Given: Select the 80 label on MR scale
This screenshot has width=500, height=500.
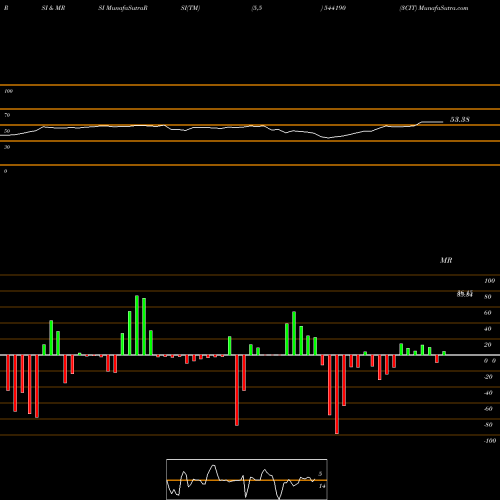Looking at the screenshot, I should pyautogui.click(x=488, y=297).
